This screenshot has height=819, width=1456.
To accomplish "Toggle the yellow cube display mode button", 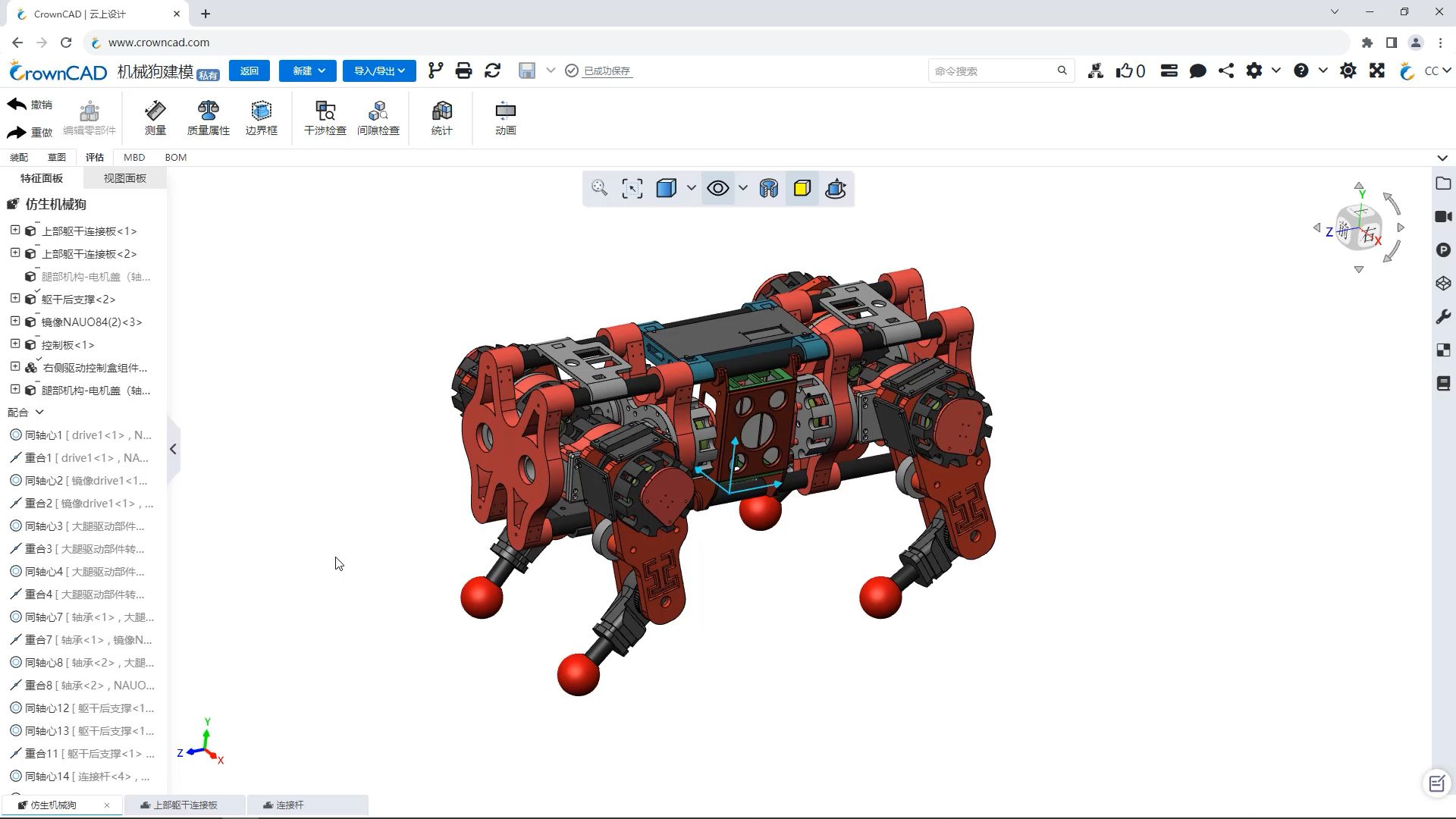I will [x=802, y=189].
